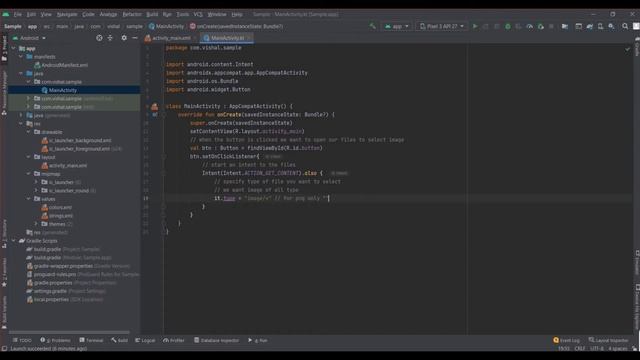Expand the ic_launcher_round mipmap node
640x360 pixels.
pyautogui.click(x=36, y=190)
